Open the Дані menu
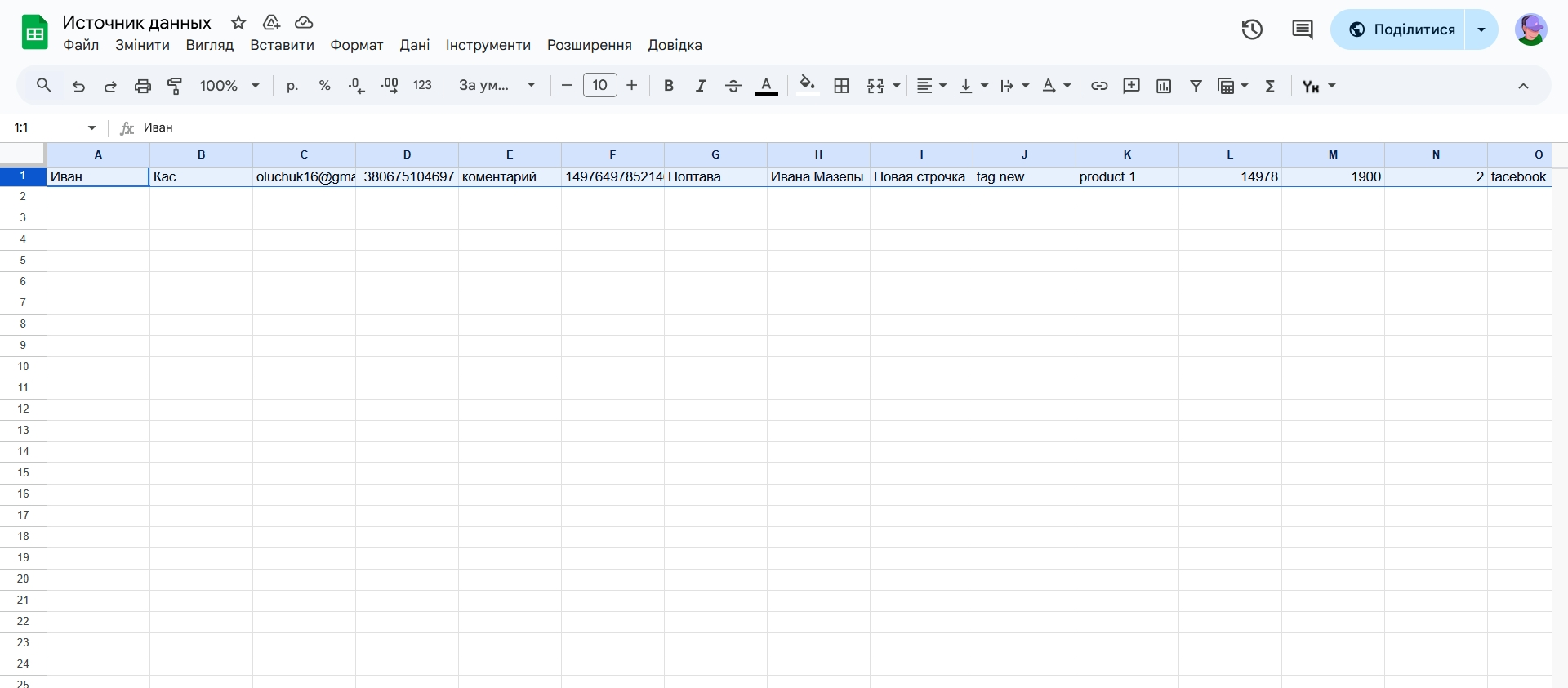Viewport: 1568px width, 688px height. (415, 46)
